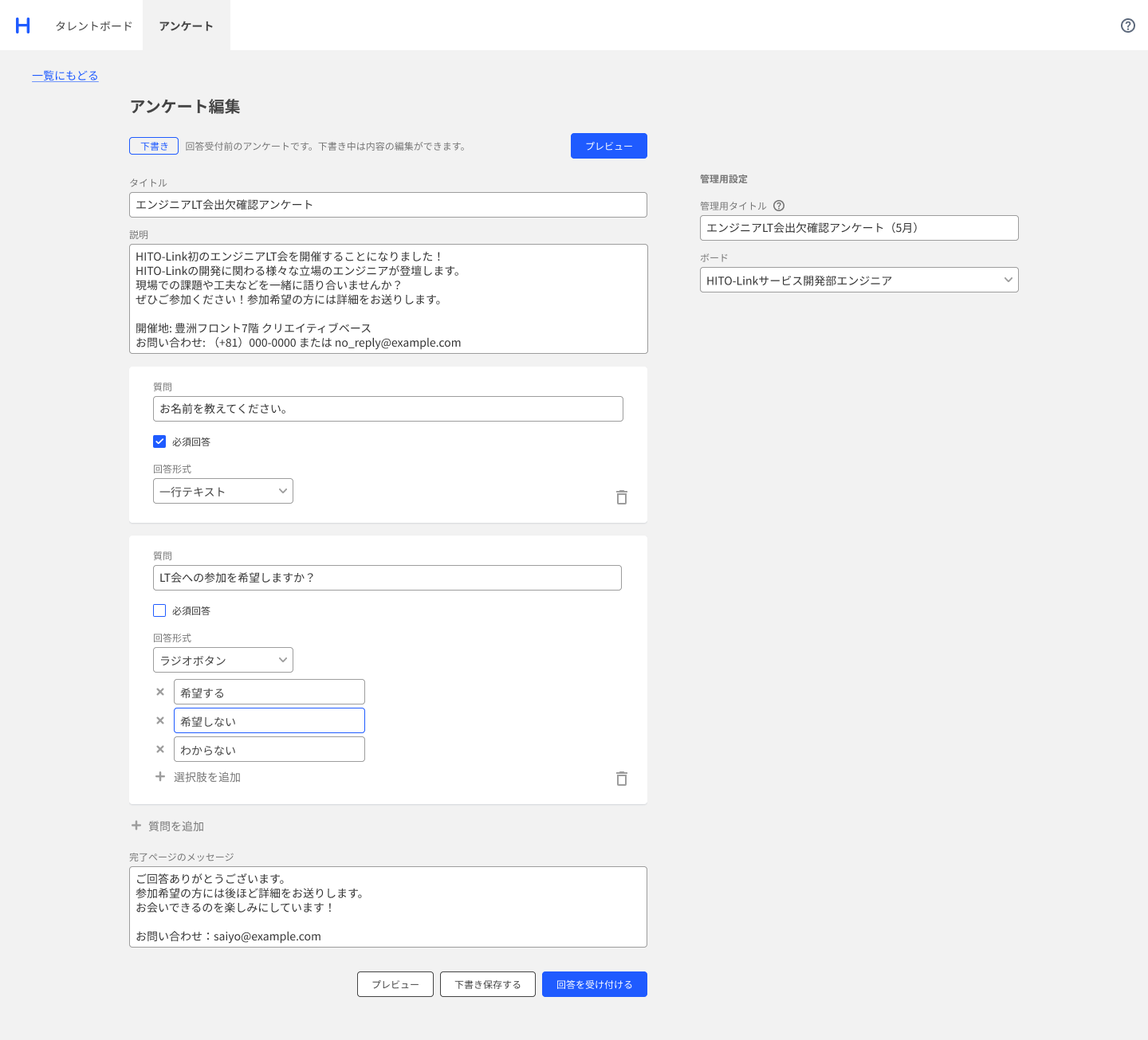Click the アンケート編集 heading
1148x1040 pixels.
[x=185, y=107]
